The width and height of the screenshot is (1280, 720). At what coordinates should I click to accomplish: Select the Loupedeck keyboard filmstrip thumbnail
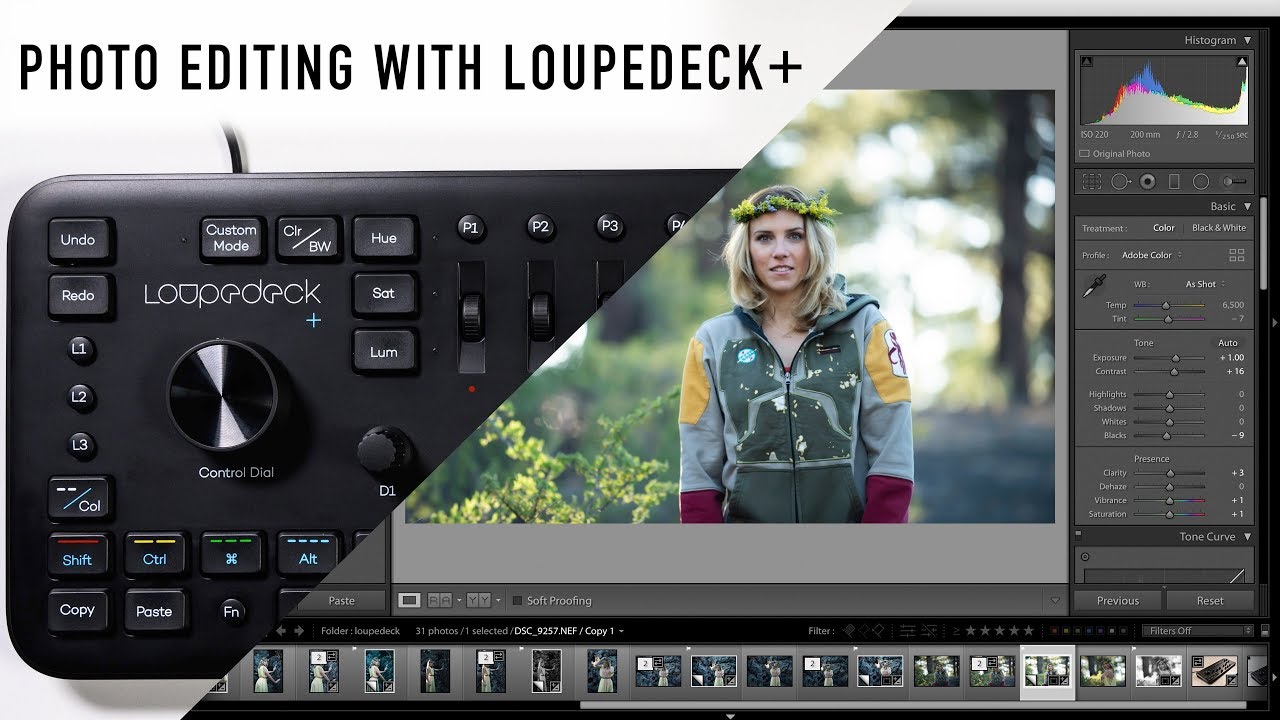coord(1213,670)
